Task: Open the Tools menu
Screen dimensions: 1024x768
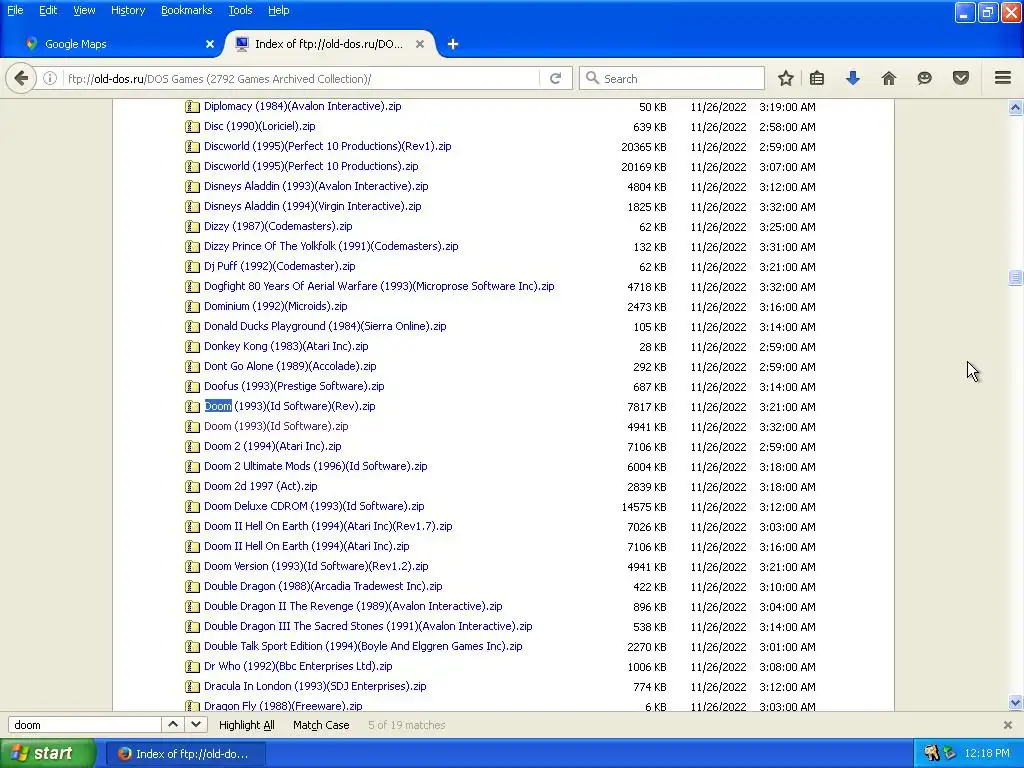Action: (x=240, y=10)
